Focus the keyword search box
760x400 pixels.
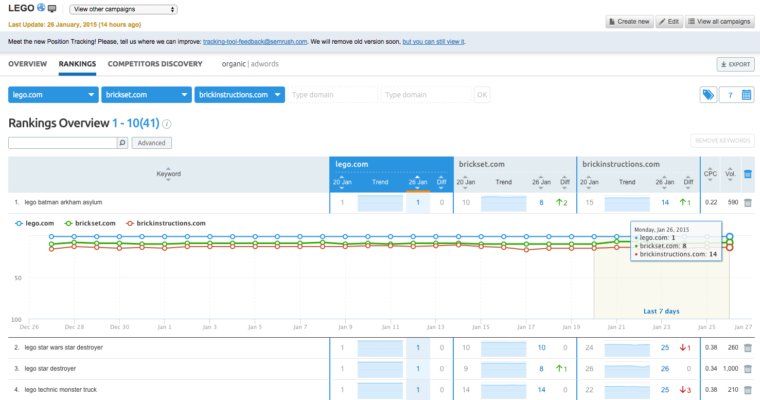pyautogui.click(x=63, y=143)
